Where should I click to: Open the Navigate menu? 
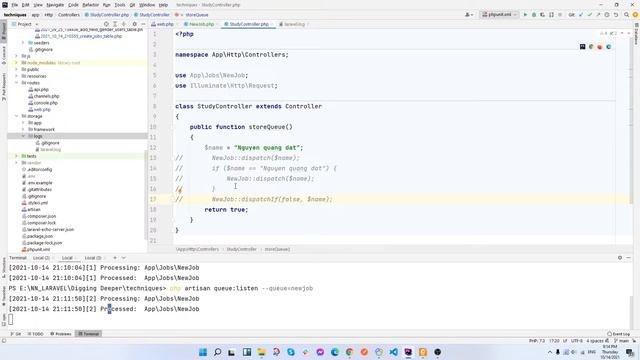(x=55, y=5)
